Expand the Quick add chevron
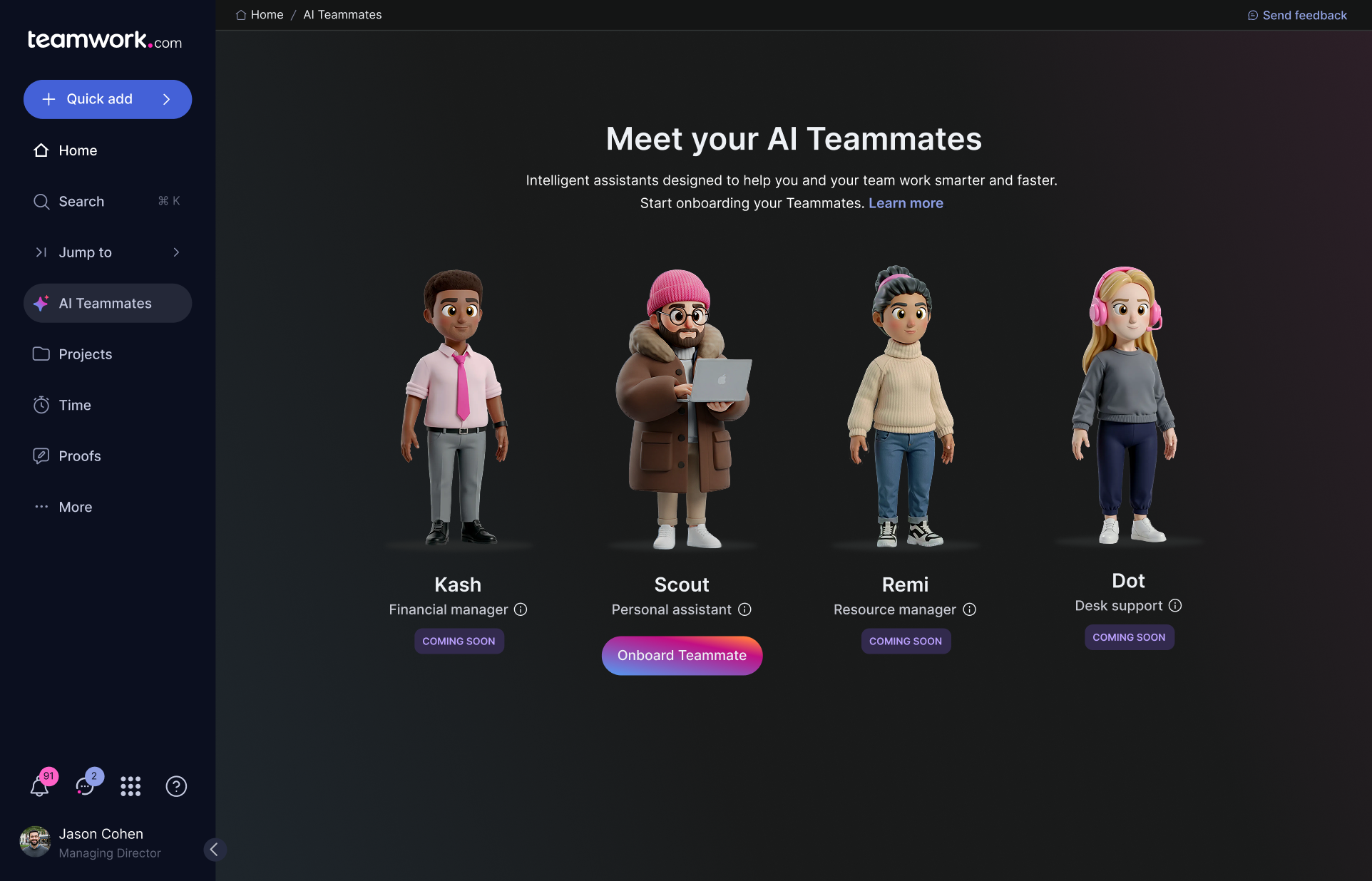The width and height of the screenshot is (1372, 881). pyautogui.click(x=167, y=99)
